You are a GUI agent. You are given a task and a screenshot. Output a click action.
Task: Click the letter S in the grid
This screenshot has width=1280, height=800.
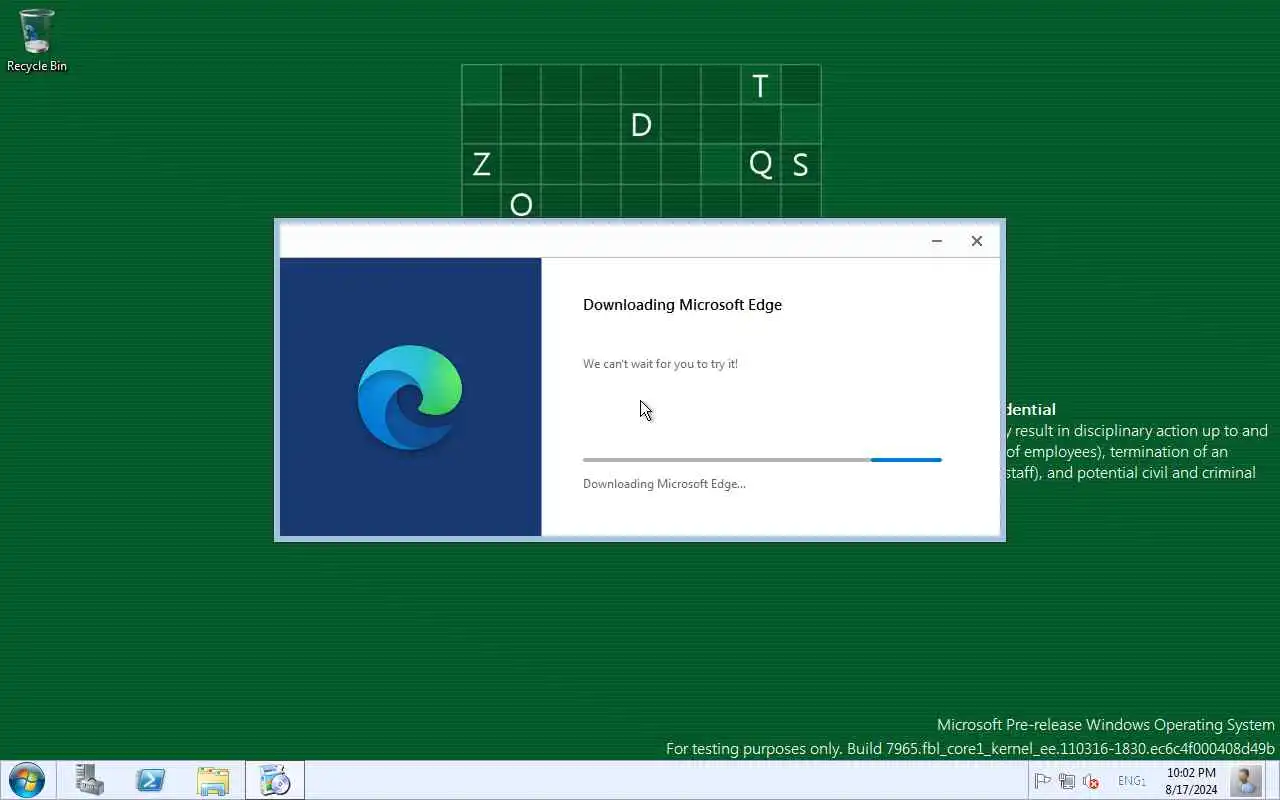click(800, 165)
